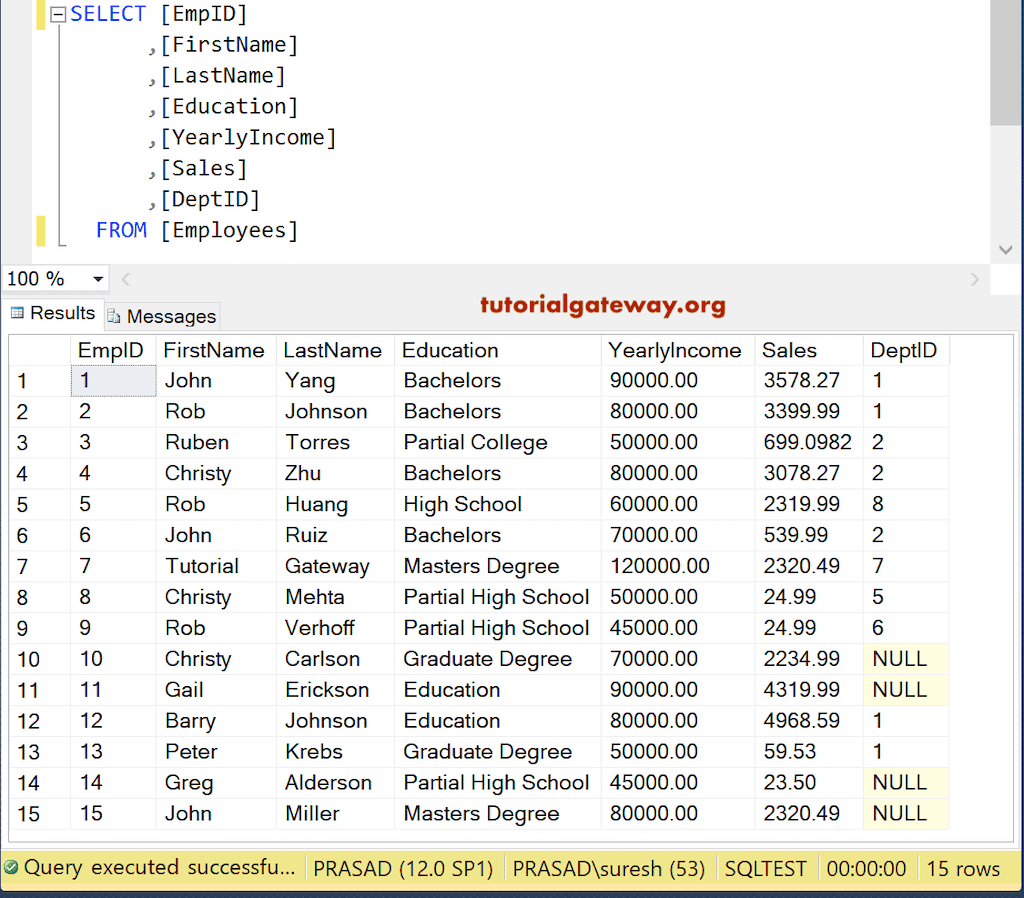Click the 'Partial College' education cell
Image resolution: width=1024 pixels, height=898 pixels.
(498, 443)
